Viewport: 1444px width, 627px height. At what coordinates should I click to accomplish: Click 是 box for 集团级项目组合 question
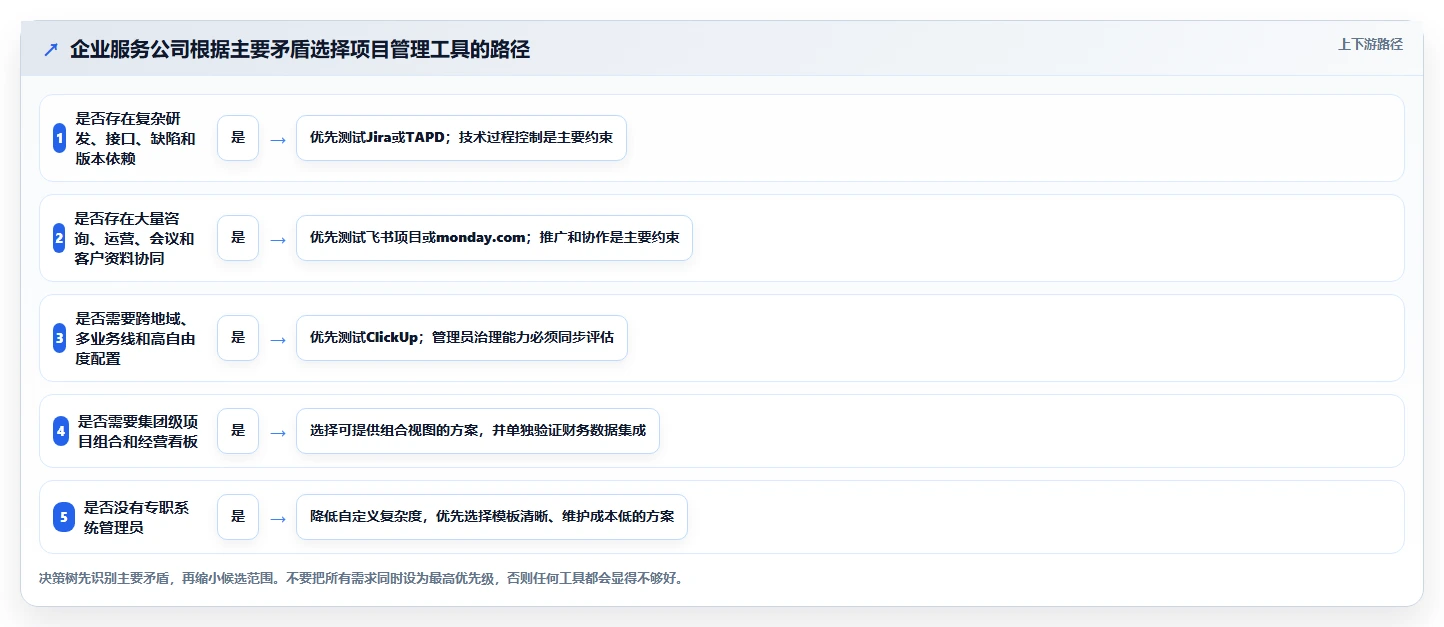[x=238, y=431]
